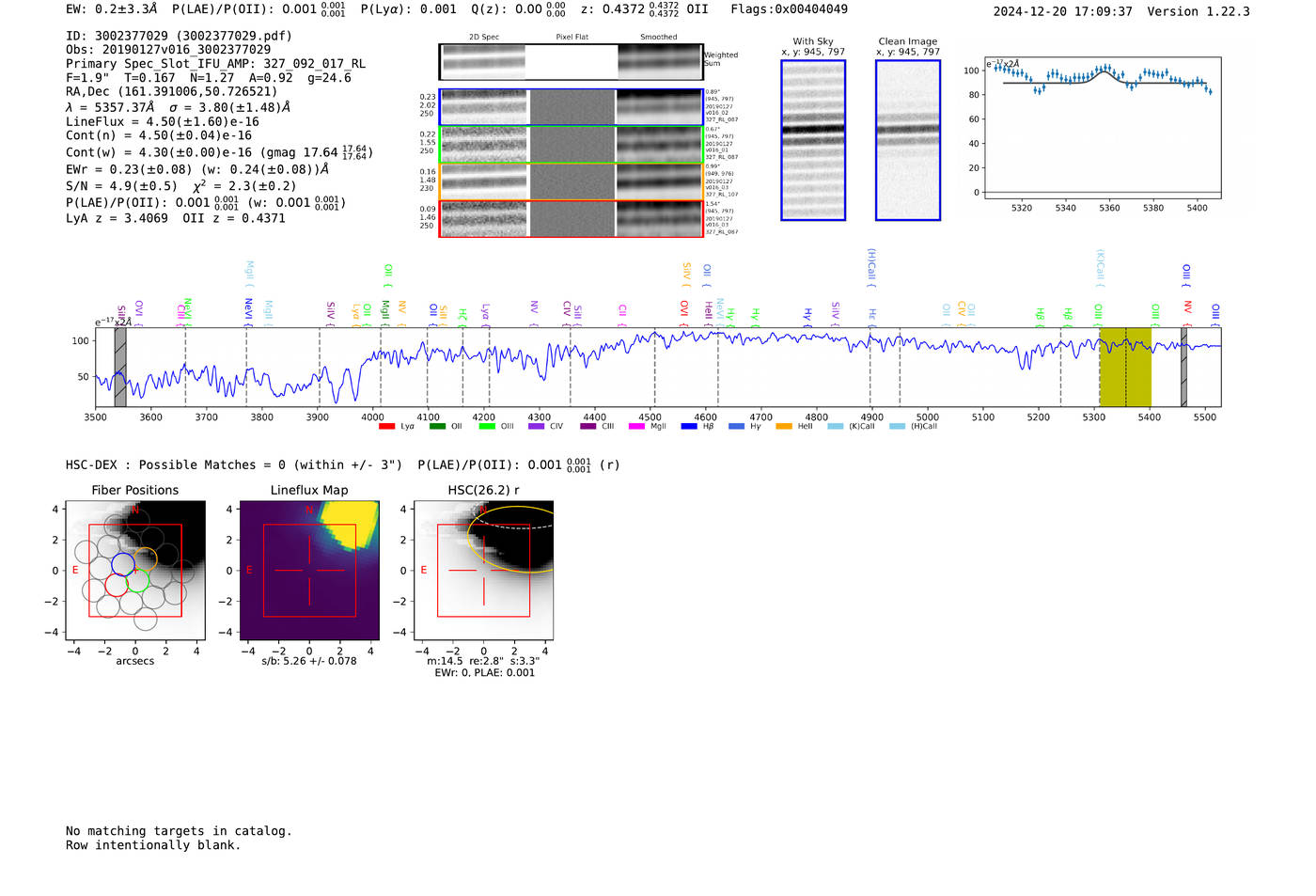Click the 2024-12-20 17:09:37 timestamp

point(1062,11)
